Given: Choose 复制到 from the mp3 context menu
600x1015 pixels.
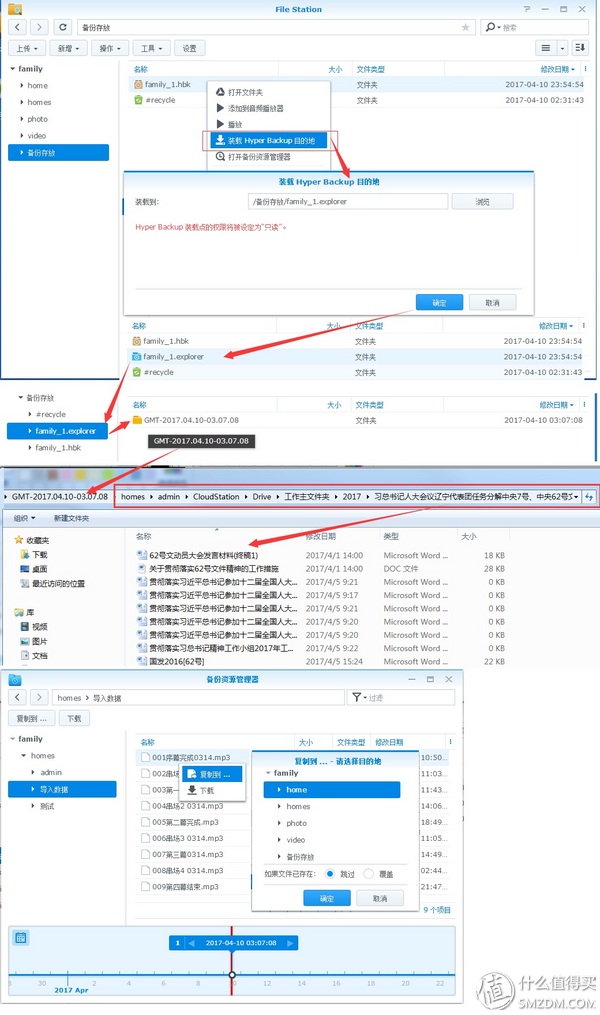Looking at the screenshot, I should pos(214,774).
